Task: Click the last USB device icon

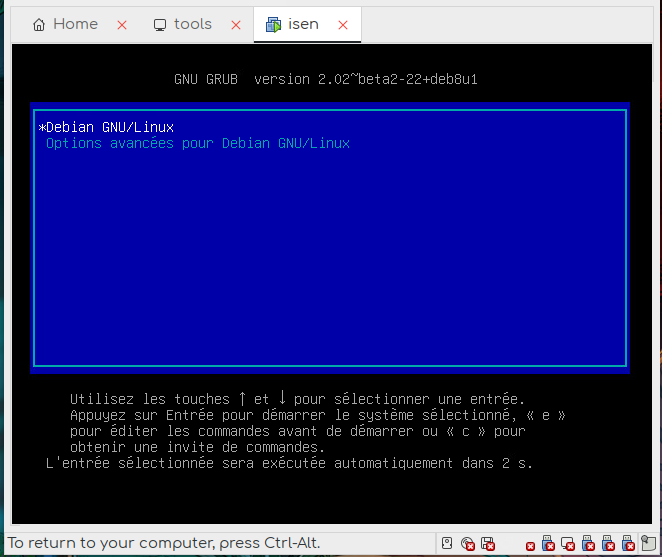Action: coord(628,543)
